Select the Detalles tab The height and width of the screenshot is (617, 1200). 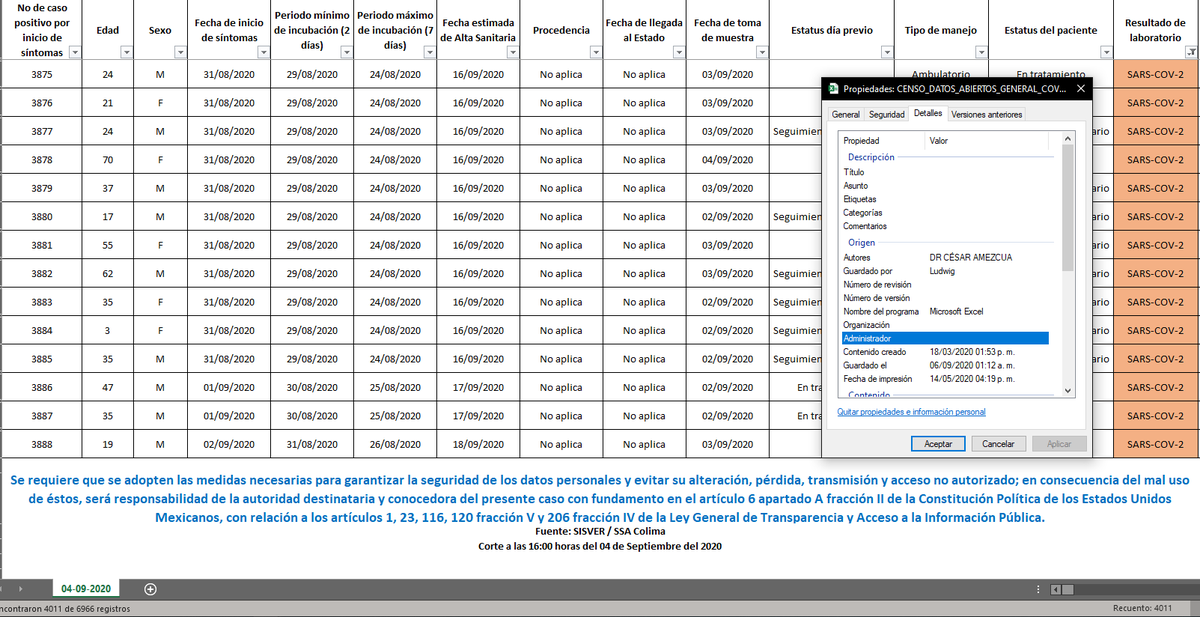[928, 114]
